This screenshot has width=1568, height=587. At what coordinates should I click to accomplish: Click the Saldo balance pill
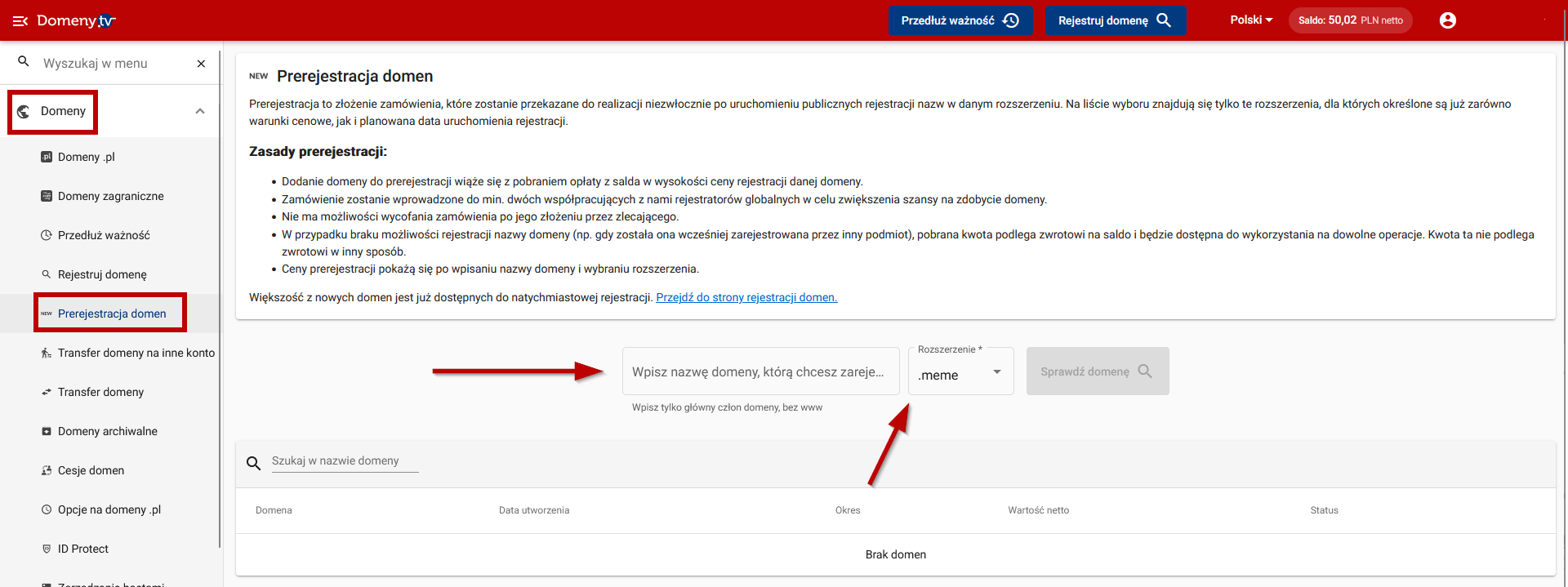1350,20
